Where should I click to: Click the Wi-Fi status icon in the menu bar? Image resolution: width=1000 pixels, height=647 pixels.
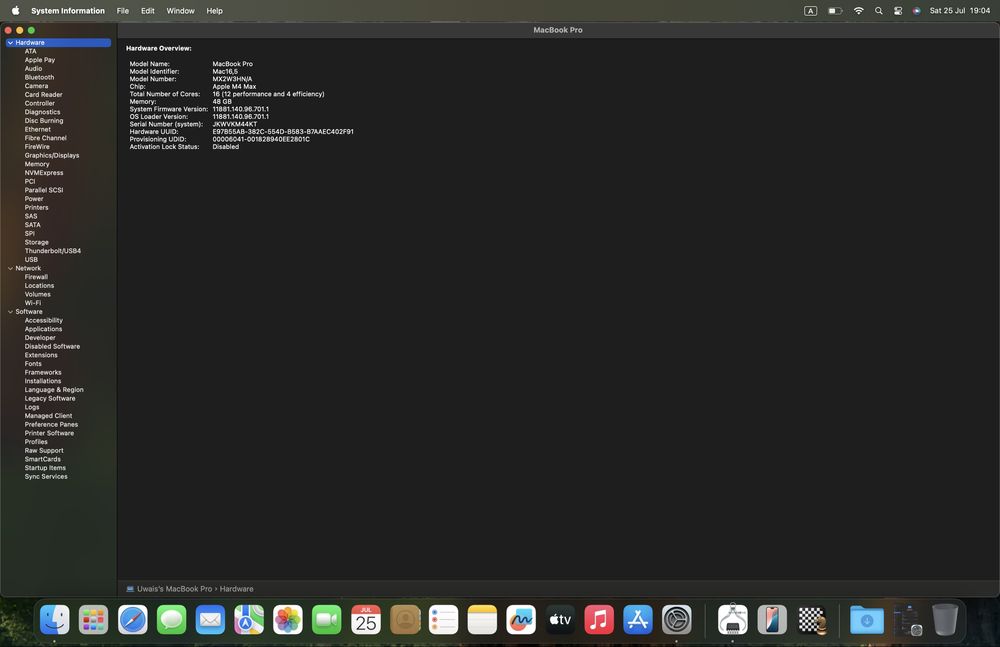click(858, 11)
